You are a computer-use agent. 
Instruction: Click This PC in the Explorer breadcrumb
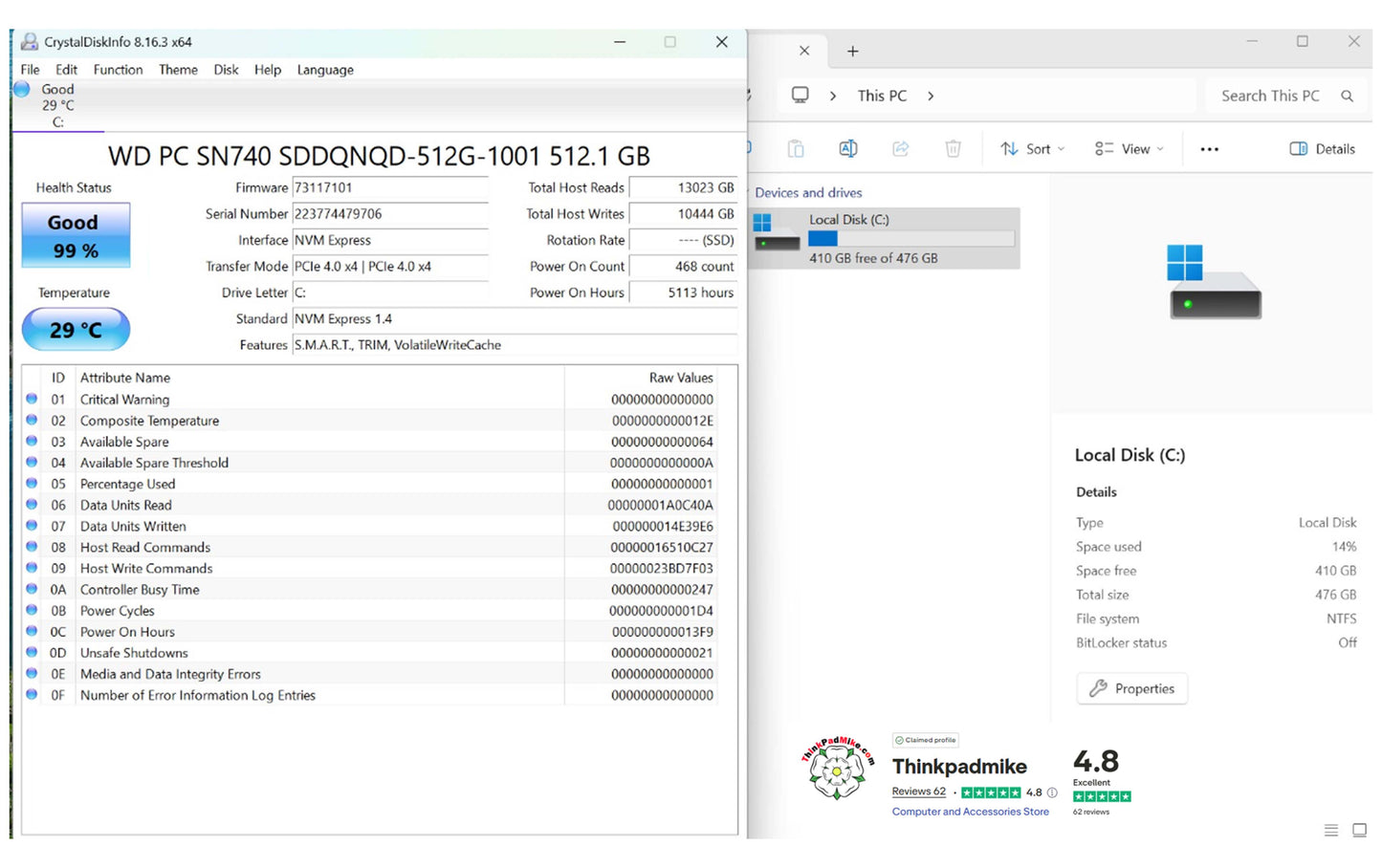882,96
